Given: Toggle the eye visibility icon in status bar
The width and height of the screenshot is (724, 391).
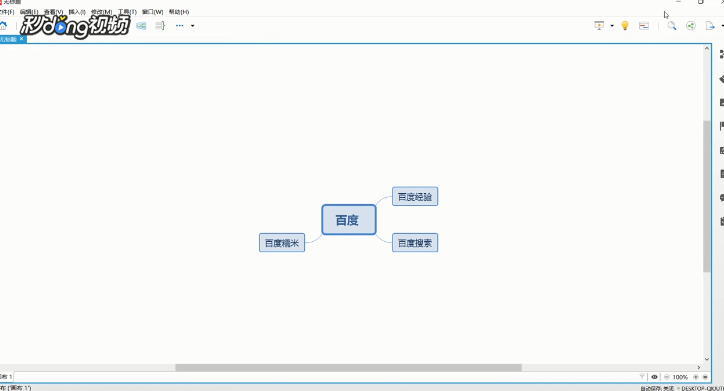Looking at the screenshot, I should (654, 377).
